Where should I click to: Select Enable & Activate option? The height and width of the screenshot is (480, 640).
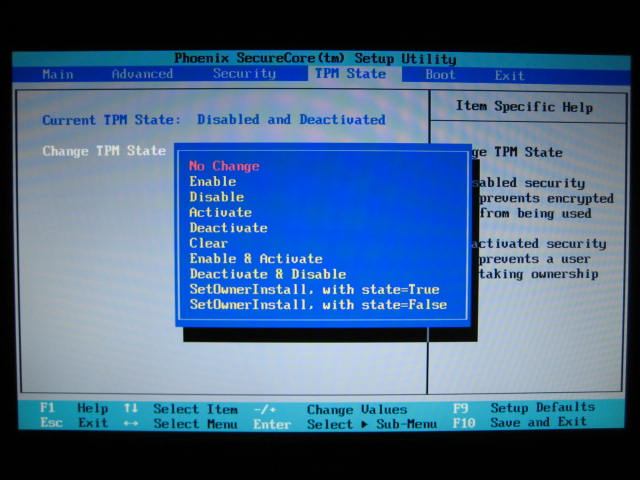[x=256, y=259]
